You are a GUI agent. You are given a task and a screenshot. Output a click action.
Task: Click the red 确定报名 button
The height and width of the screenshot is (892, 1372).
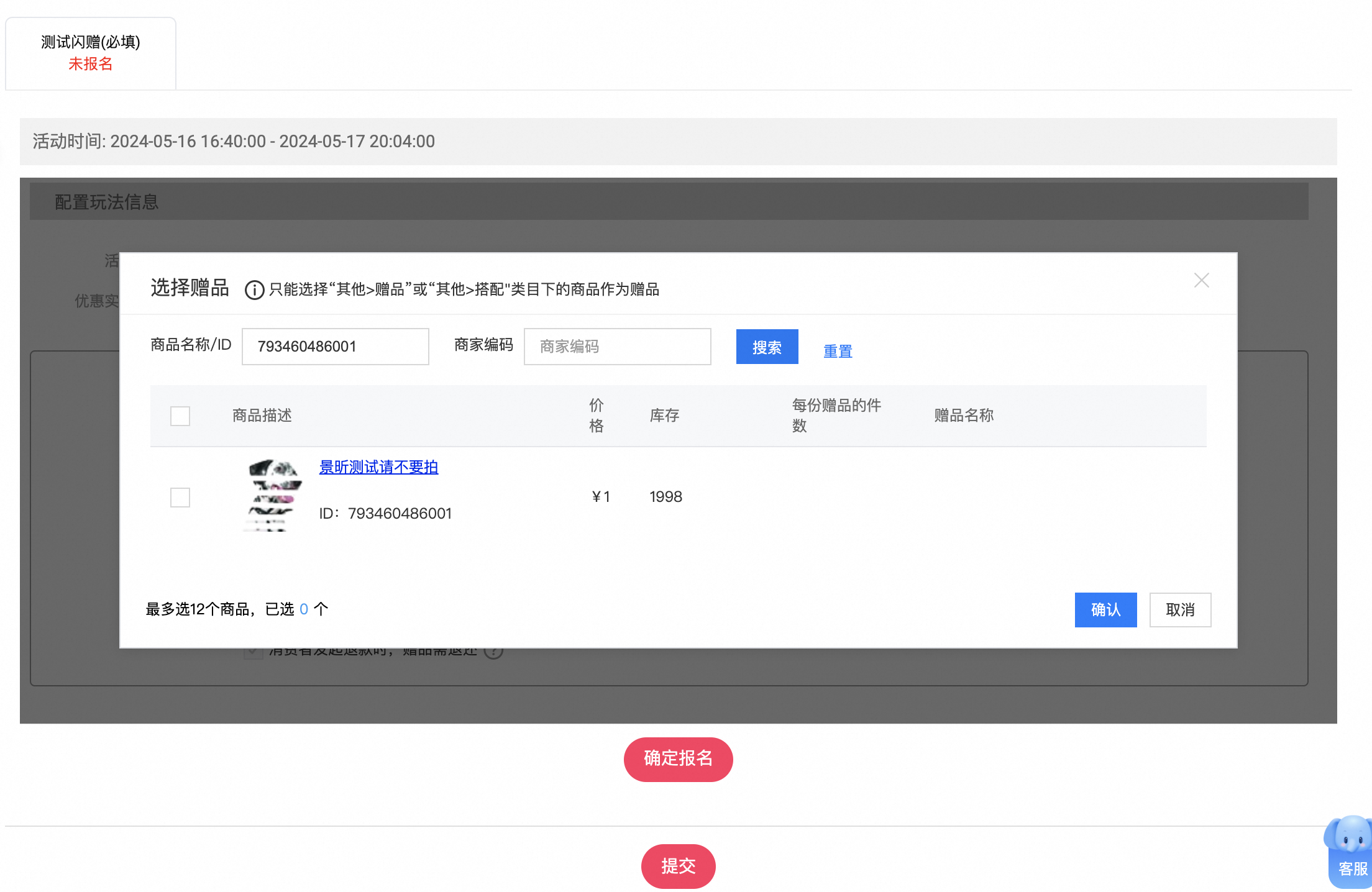click(678, 759)
